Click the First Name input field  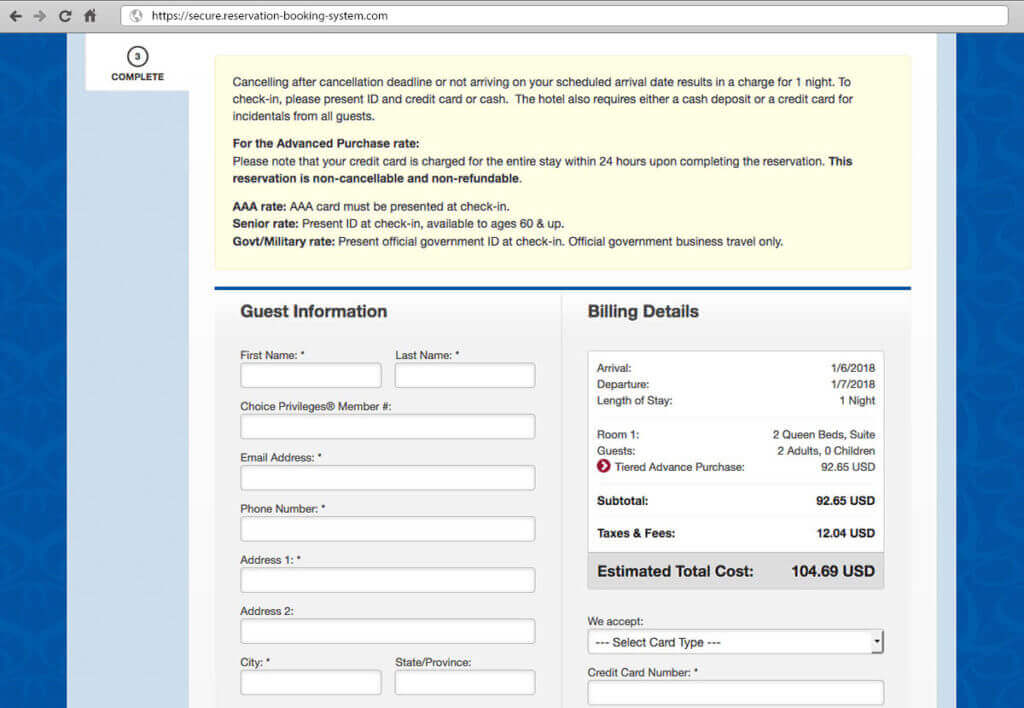click(x=311, y=376)
